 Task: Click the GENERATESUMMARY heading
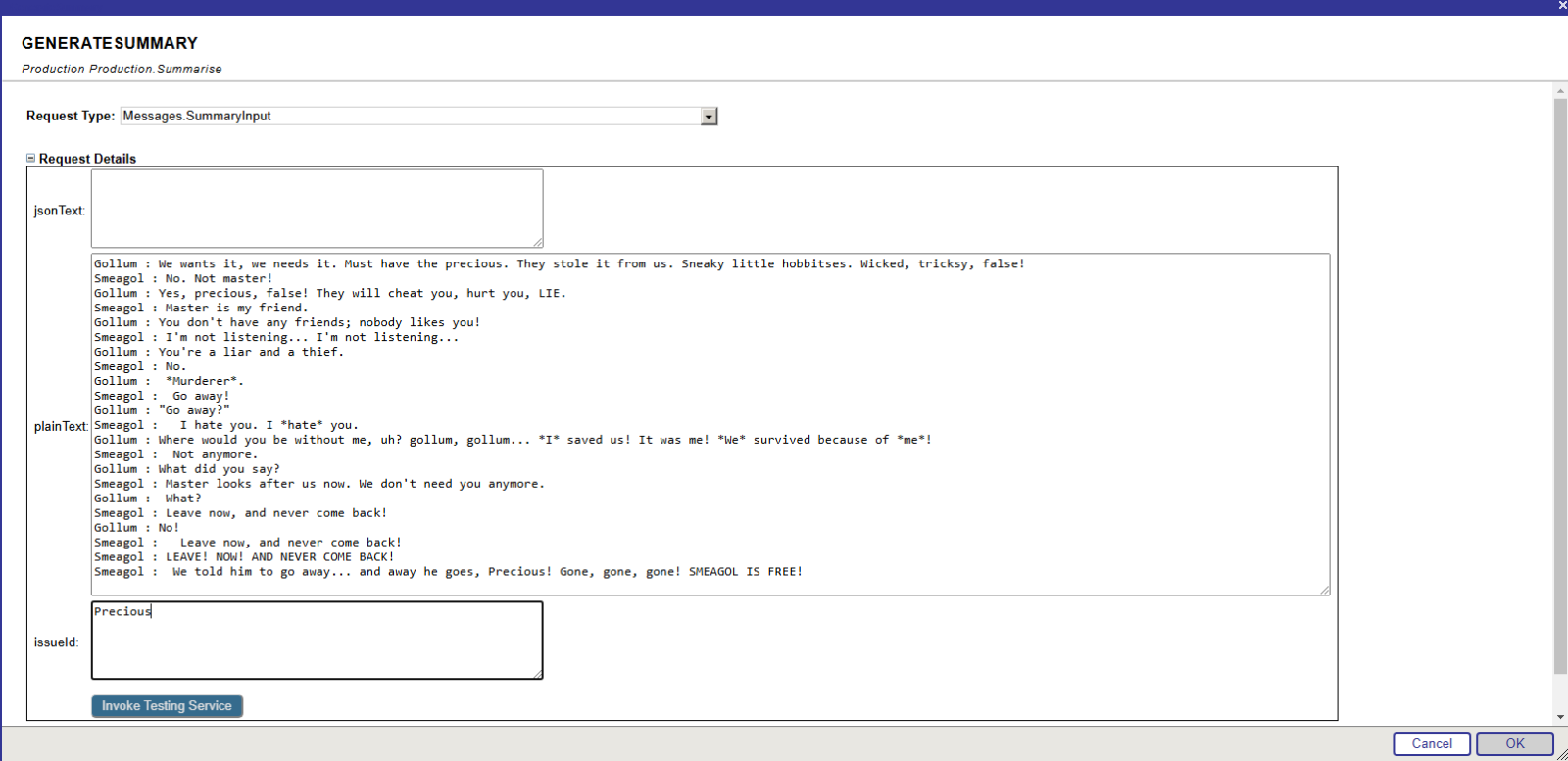coord(110,43)
